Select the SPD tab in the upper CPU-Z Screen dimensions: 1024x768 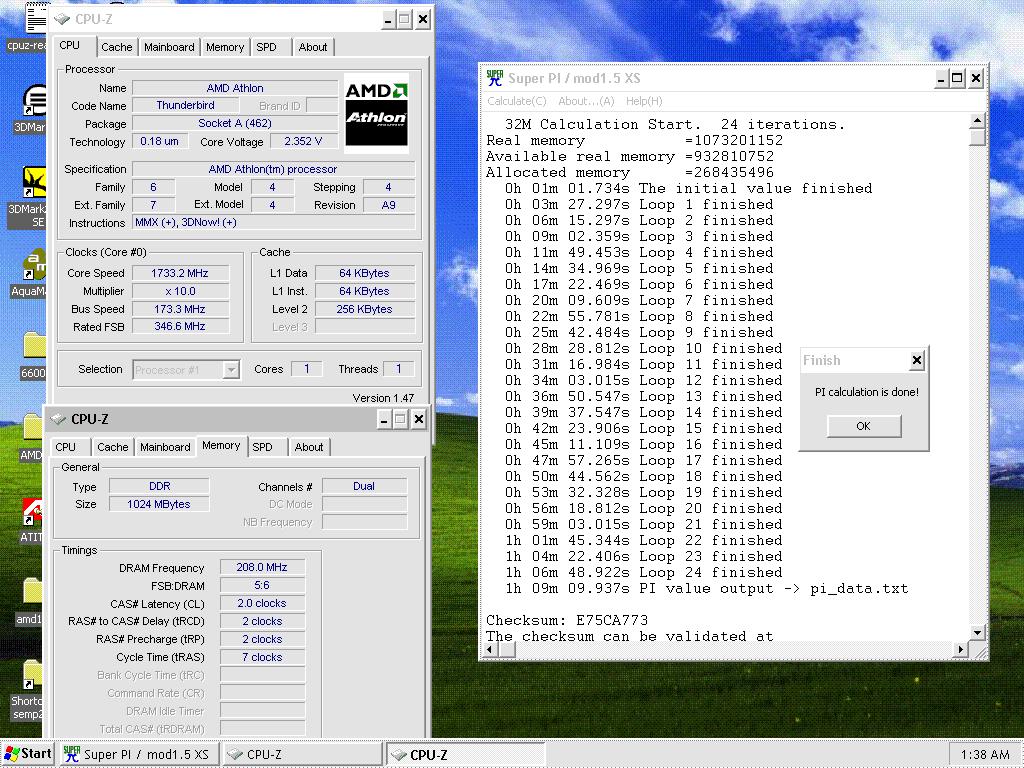(x=266, y=47)
